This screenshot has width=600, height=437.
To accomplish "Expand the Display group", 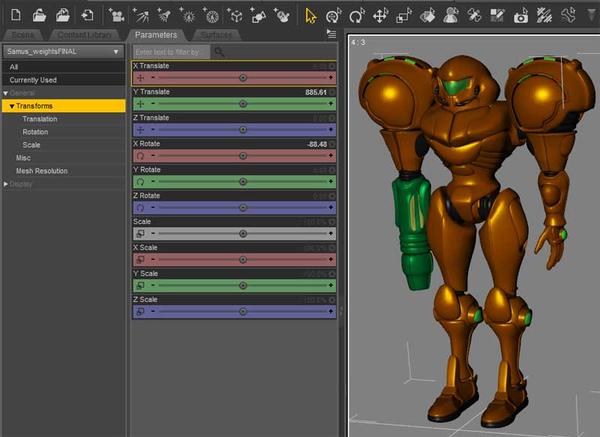I will pos(4,184).
